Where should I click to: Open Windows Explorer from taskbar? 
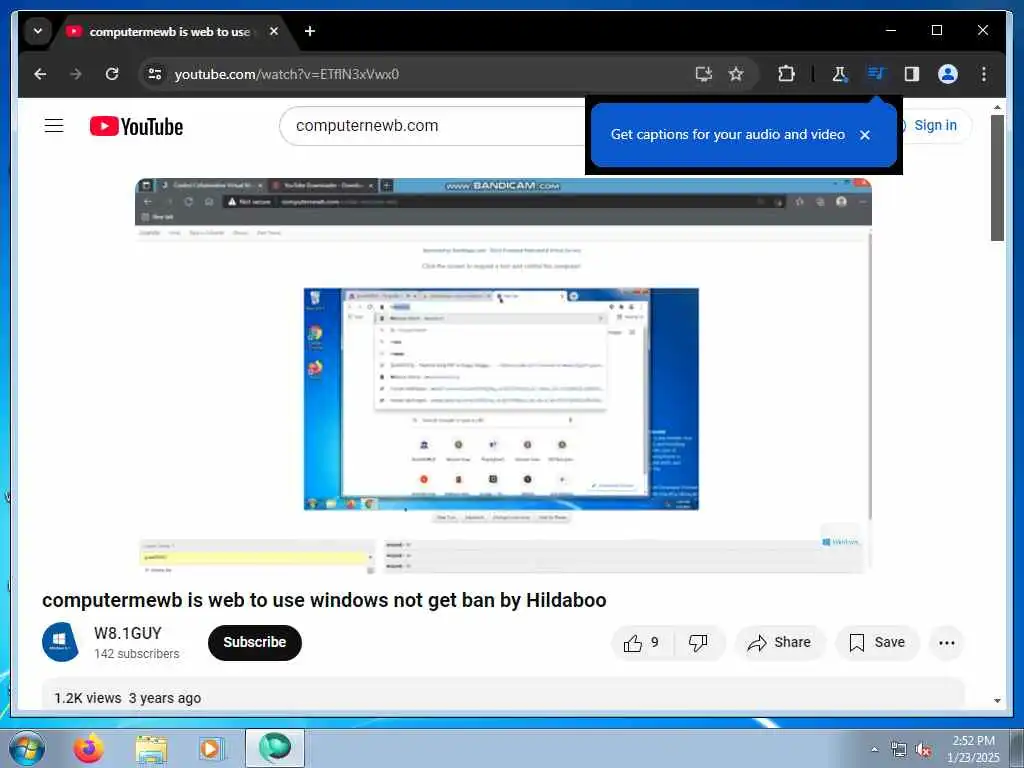tap(152, 748)
